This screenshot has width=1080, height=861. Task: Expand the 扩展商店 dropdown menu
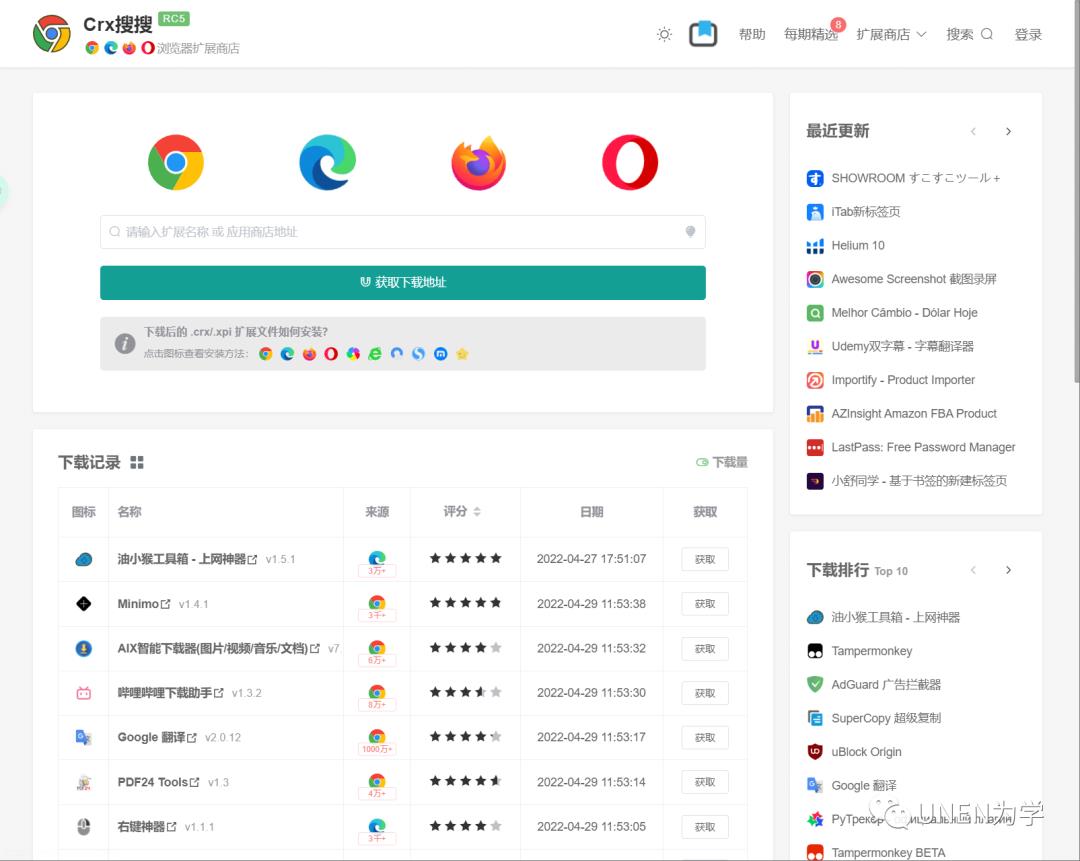coord(891,34)
